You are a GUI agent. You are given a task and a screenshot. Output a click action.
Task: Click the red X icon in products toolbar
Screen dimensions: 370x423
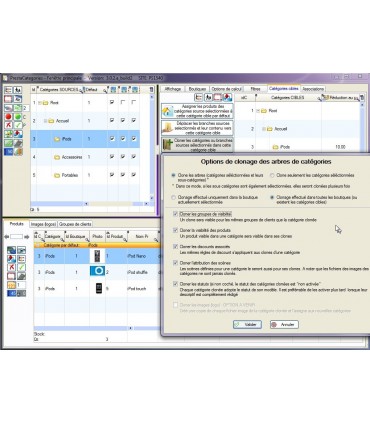pos(11,267)
